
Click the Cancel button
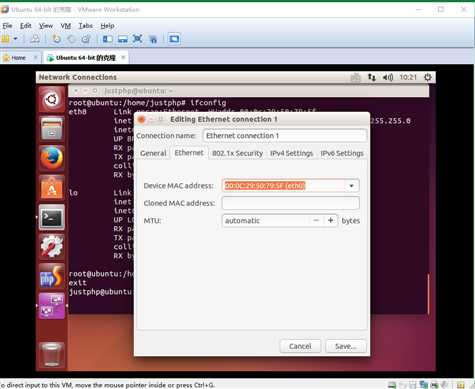tap(300, 346)
